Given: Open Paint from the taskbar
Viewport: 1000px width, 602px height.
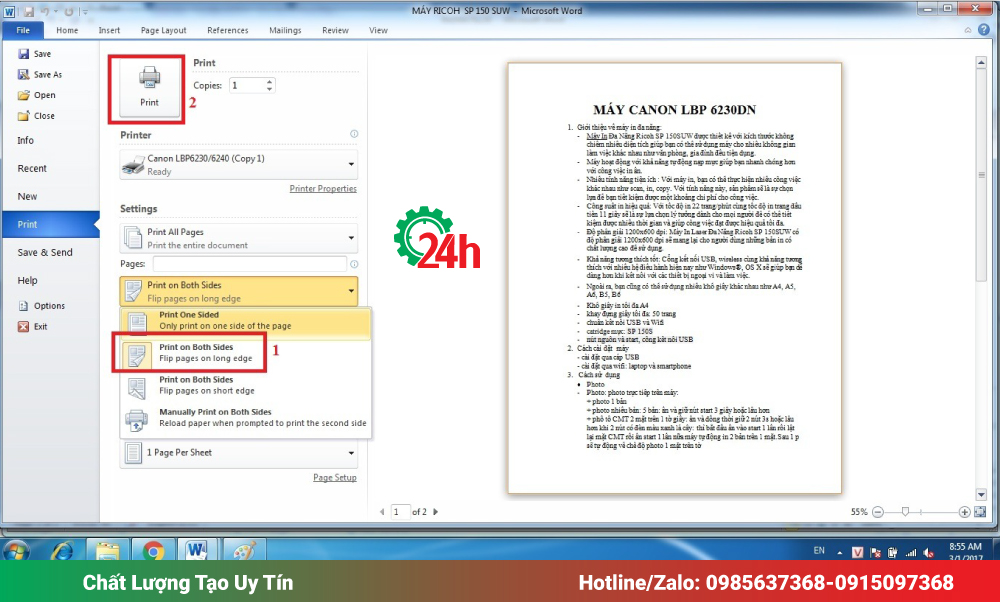Looking at the screenshot, I should pyautogui.click(x=244, y=550).
